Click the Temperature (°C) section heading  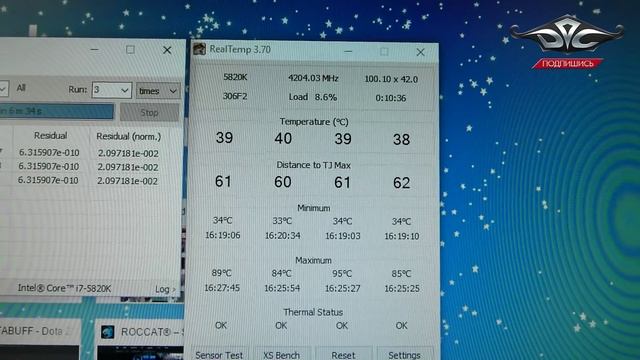coord(313,122)
